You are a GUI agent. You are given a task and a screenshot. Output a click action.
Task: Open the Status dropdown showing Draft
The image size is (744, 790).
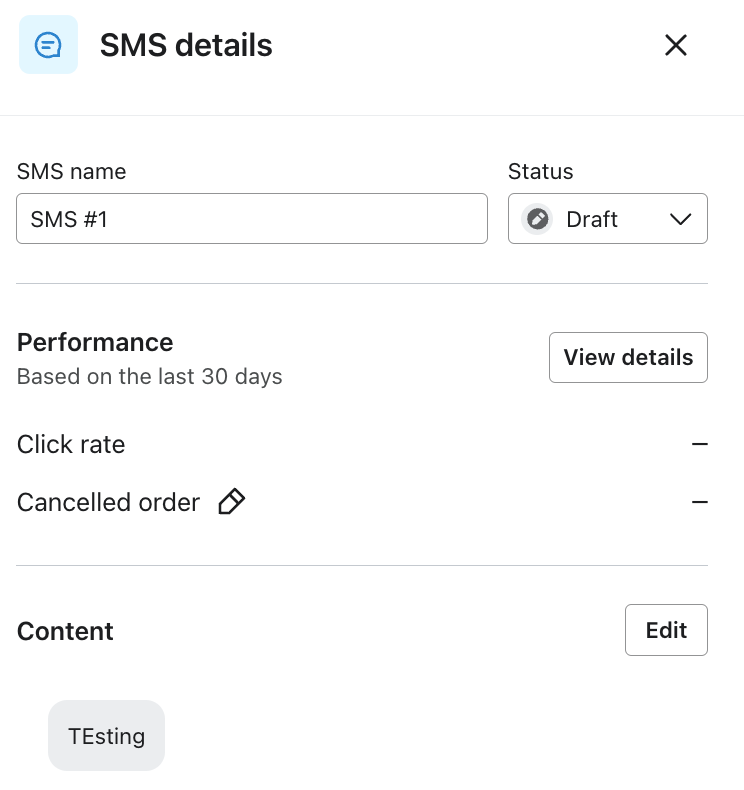(x=607, y=219)
